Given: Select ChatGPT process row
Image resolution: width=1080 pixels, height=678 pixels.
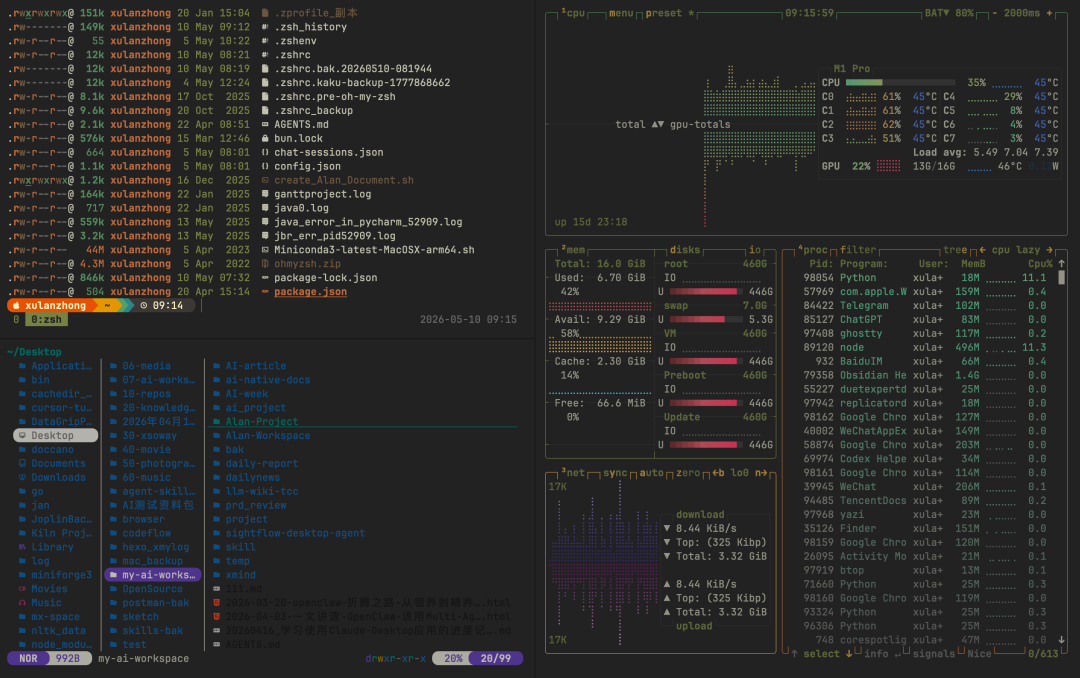Looking at the screenshot, I should point(924,319).
